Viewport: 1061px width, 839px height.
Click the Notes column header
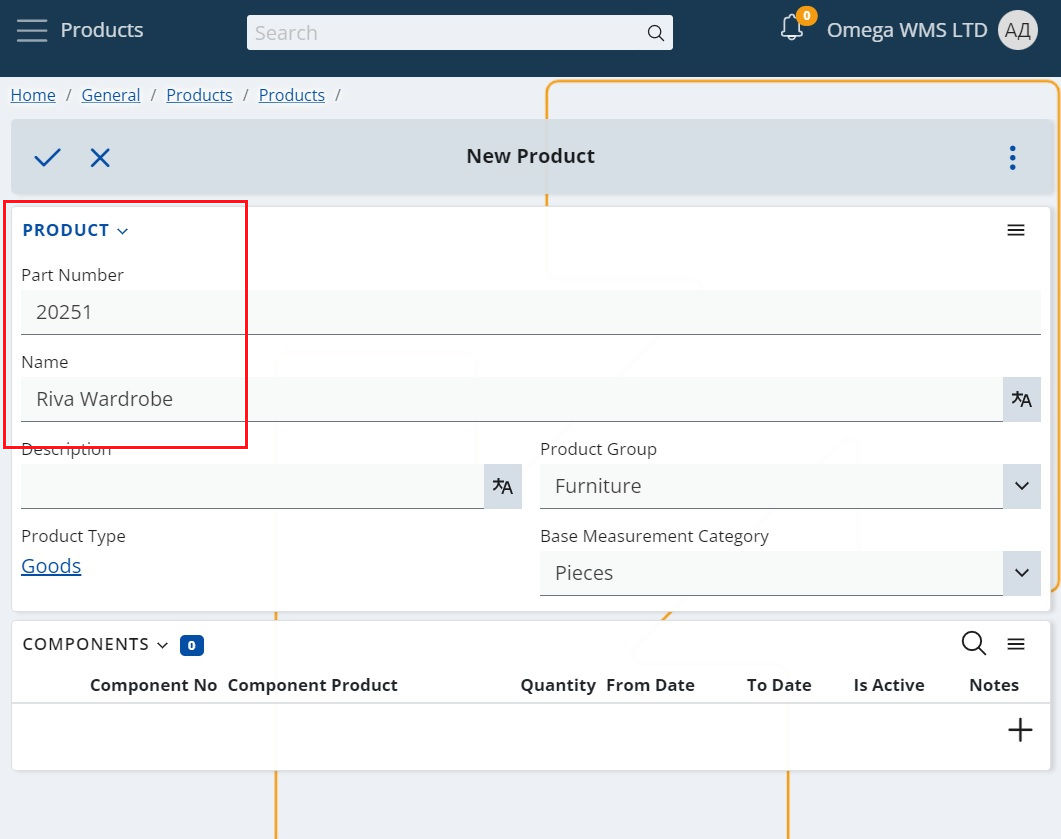[x=994, y=685]
